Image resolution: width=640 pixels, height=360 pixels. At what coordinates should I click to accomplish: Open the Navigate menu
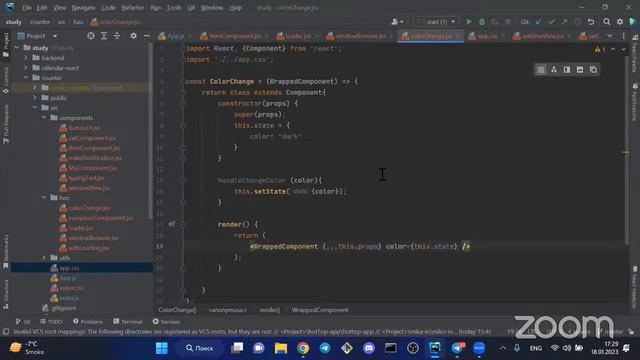[83, 8]
